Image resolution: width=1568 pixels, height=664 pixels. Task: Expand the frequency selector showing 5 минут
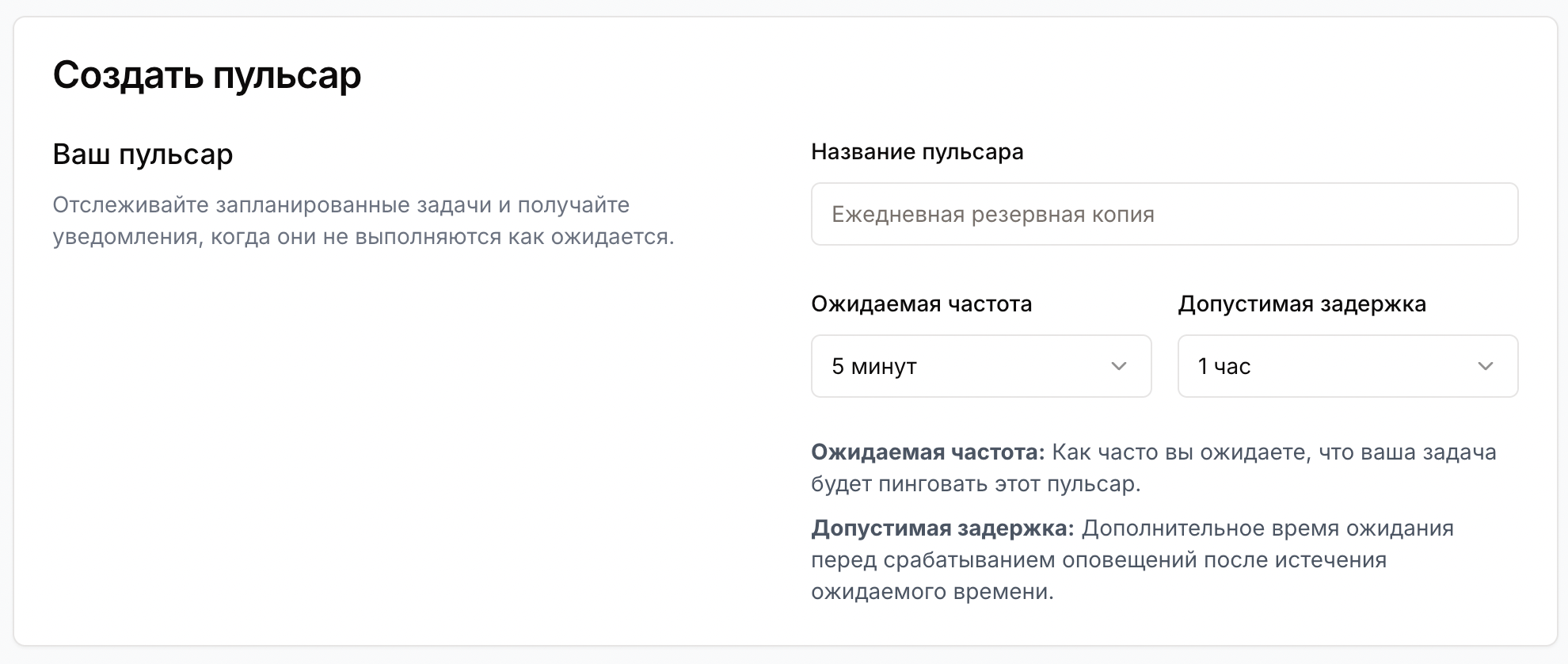coord(980,366)
